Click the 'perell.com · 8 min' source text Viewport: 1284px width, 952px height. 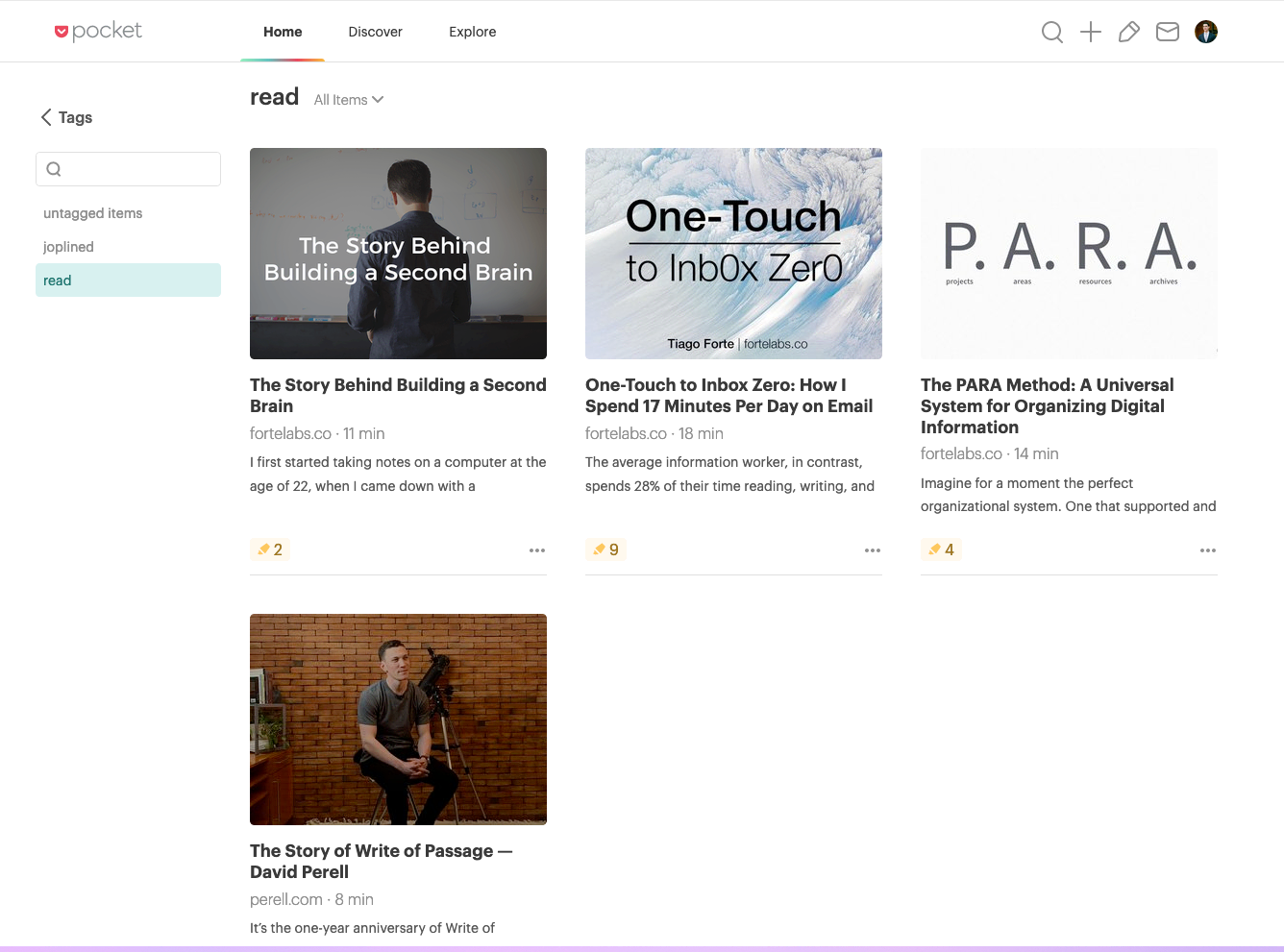pos(311,900)
